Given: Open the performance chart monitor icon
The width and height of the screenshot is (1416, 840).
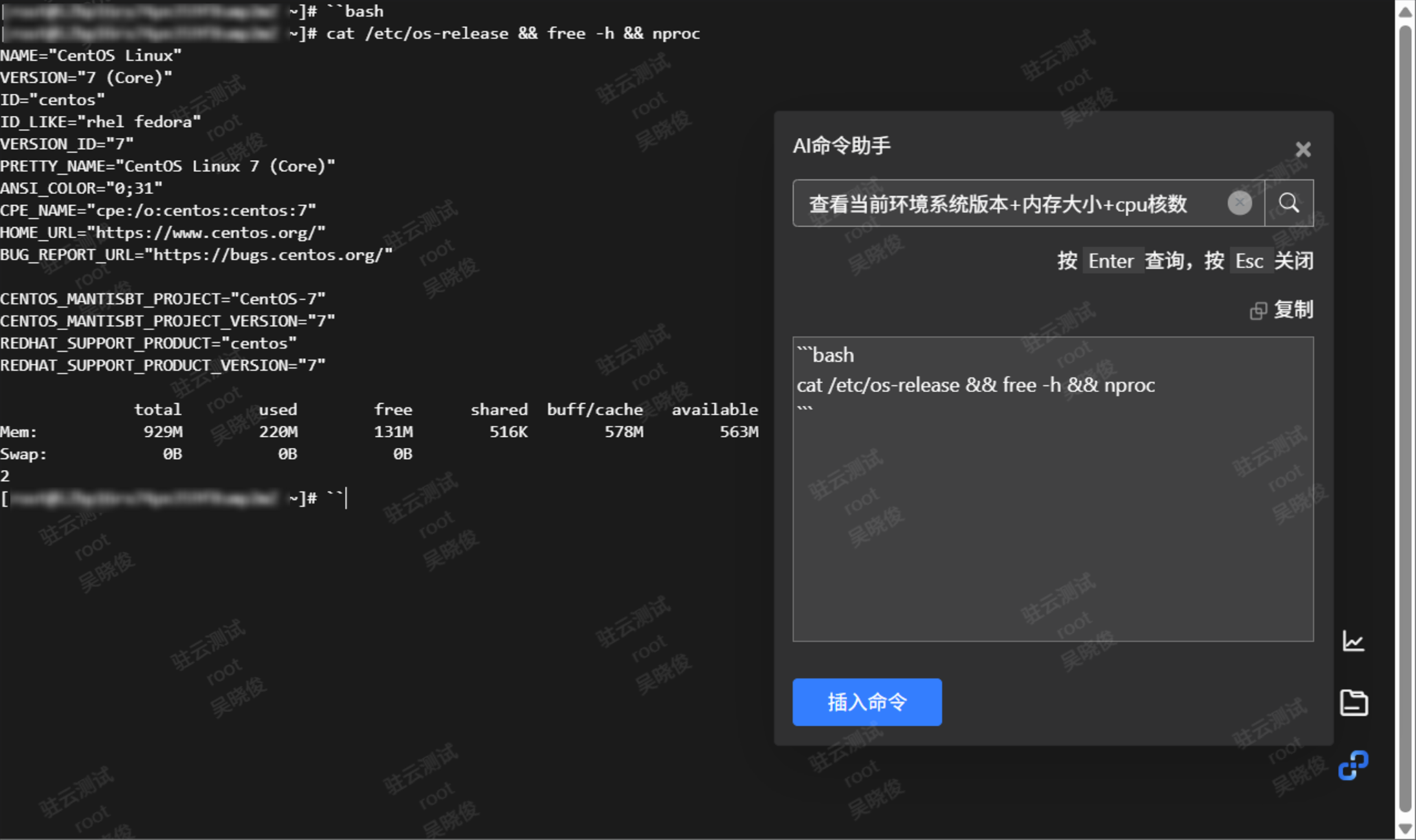Looking at the screenshot, I should tap(1353, 641).
